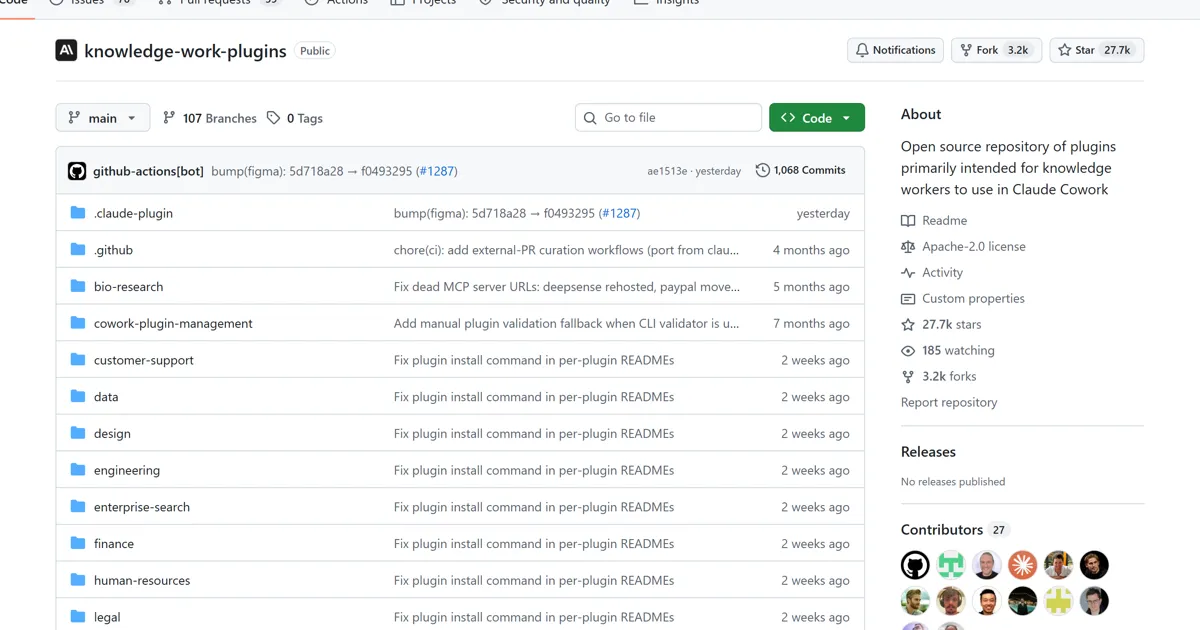Open the "Fix dead MCP server URLs" commit message
The image size is (1200, 630).
(x=567, y=287)
